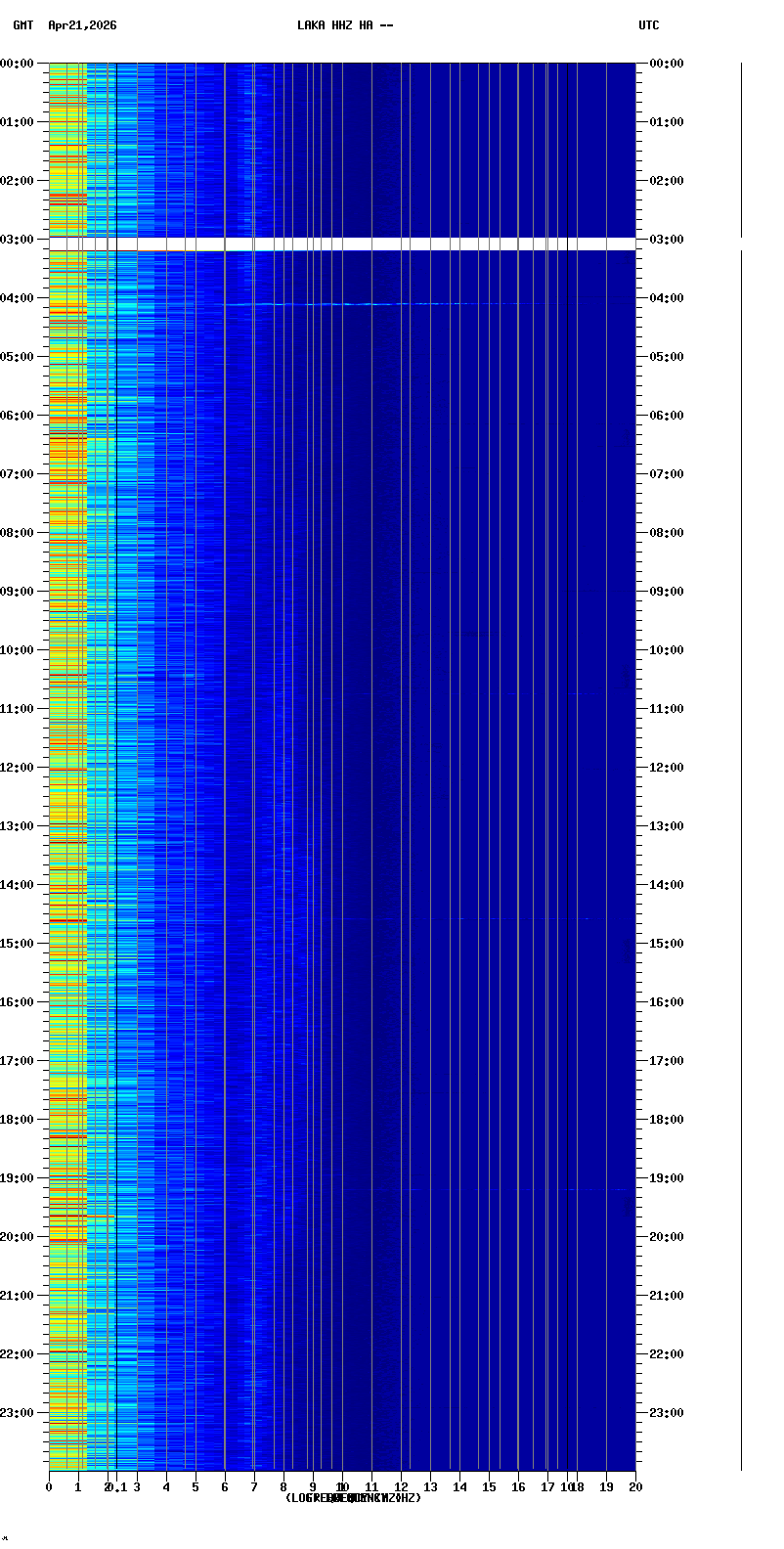Click the 19:00 label on the right UTC axis
Viewport: 784px width, 1549px height.
[667, 1178]
